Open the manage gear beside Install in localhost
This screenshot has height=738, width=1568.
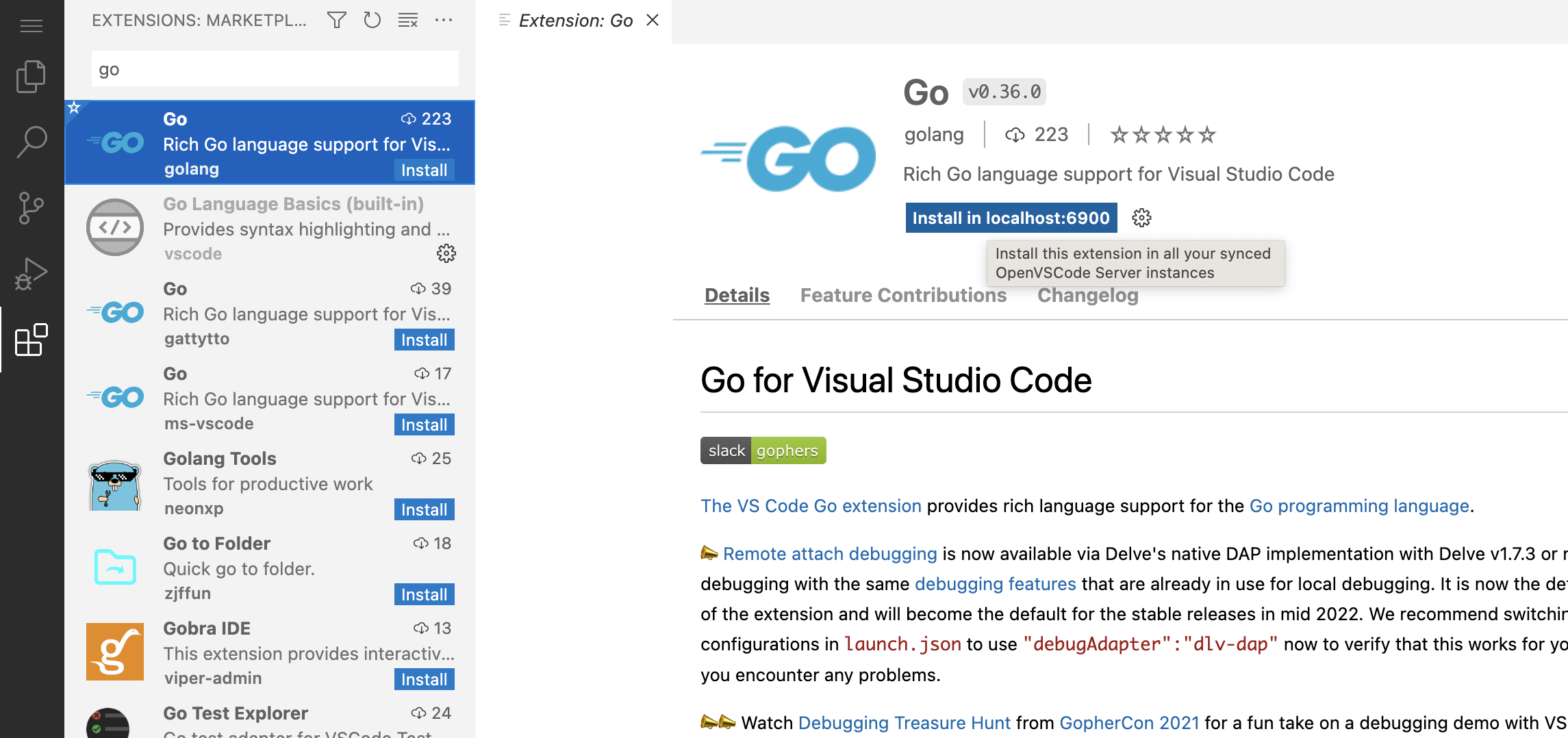coord(1141,218)
